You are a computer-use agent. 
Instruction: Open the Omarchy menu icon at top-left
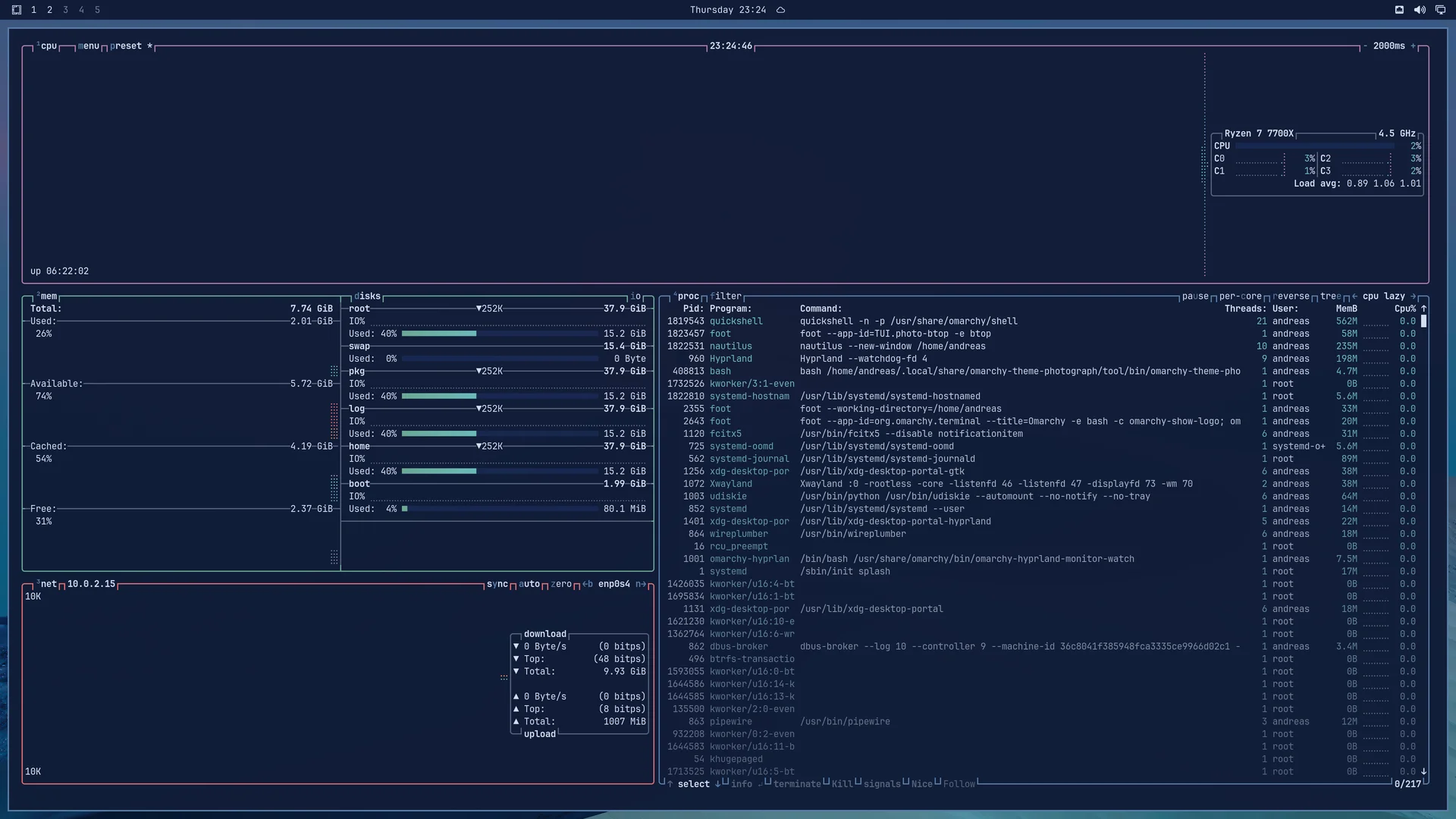click(16, 10)
